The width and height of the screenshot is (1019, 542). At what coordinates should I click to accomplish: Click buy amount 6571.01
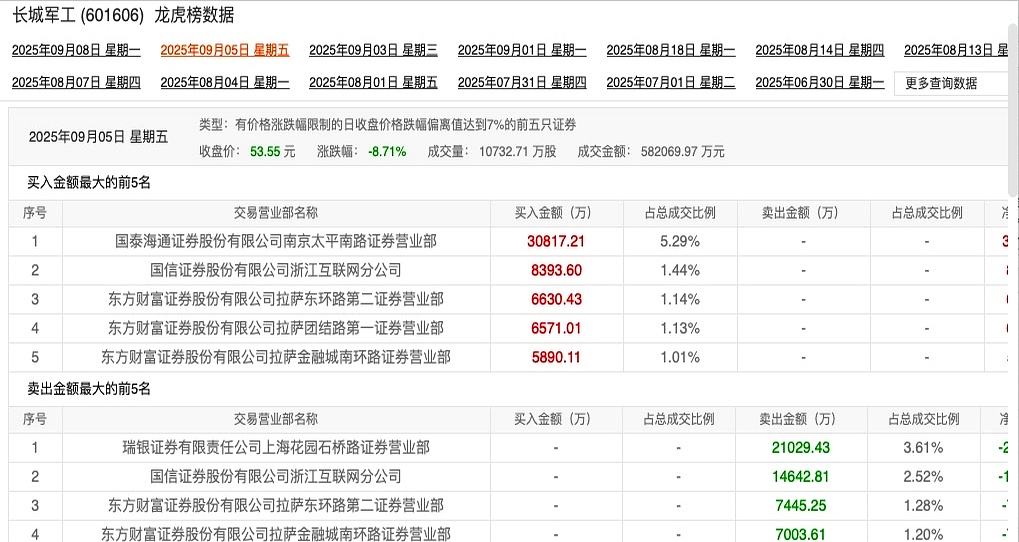pyautogui.click(x=556, y=328)
